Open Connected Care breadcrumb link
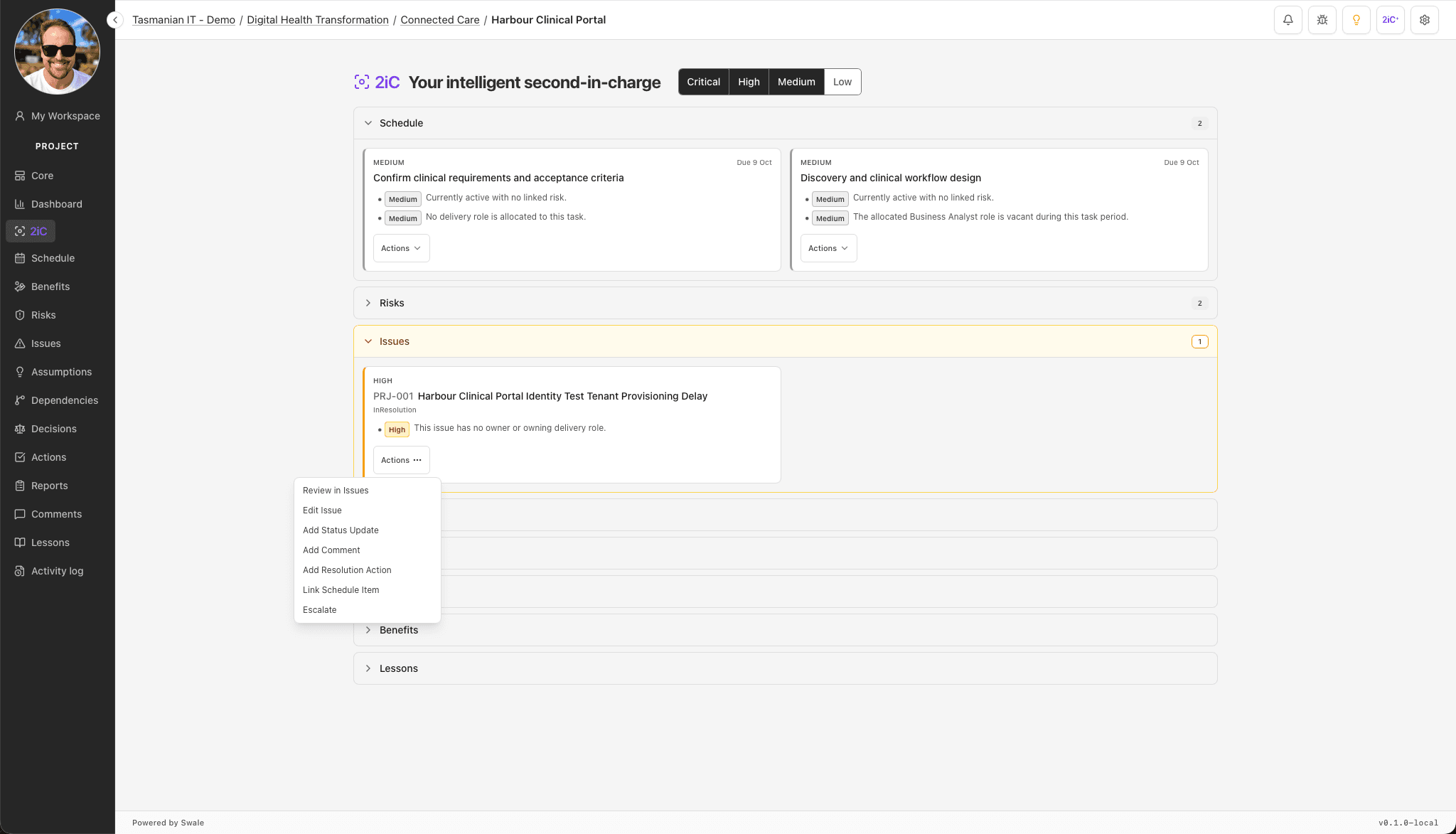Screen dimensions: 1456x834 [439, 20]
